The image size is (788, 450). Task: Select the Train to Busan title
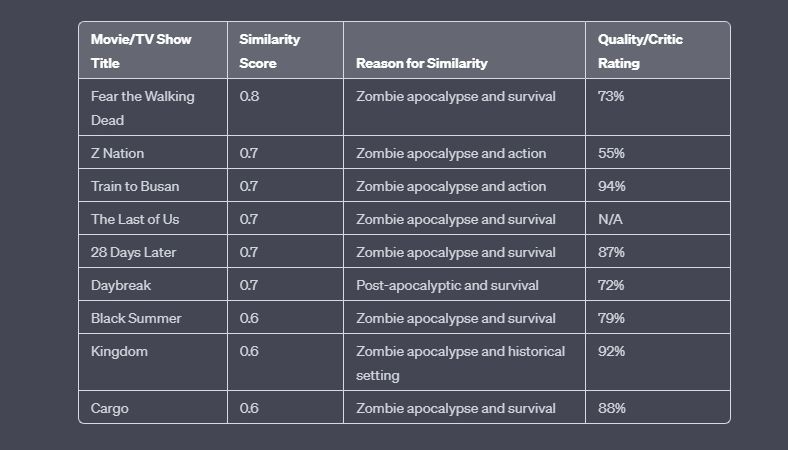(x=135, y=186)
